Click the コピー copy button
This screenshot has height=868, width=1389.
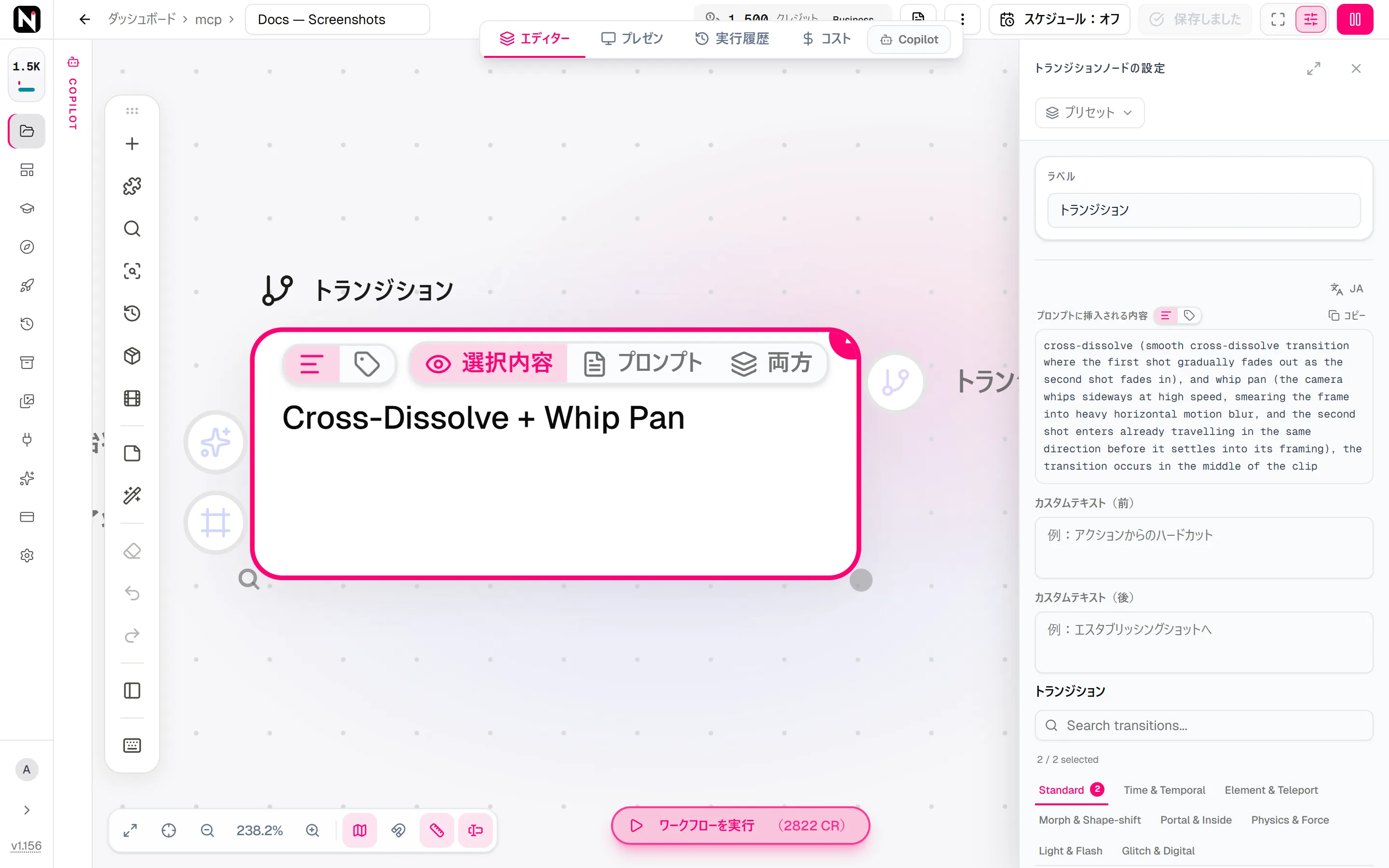coord(1347,315)
